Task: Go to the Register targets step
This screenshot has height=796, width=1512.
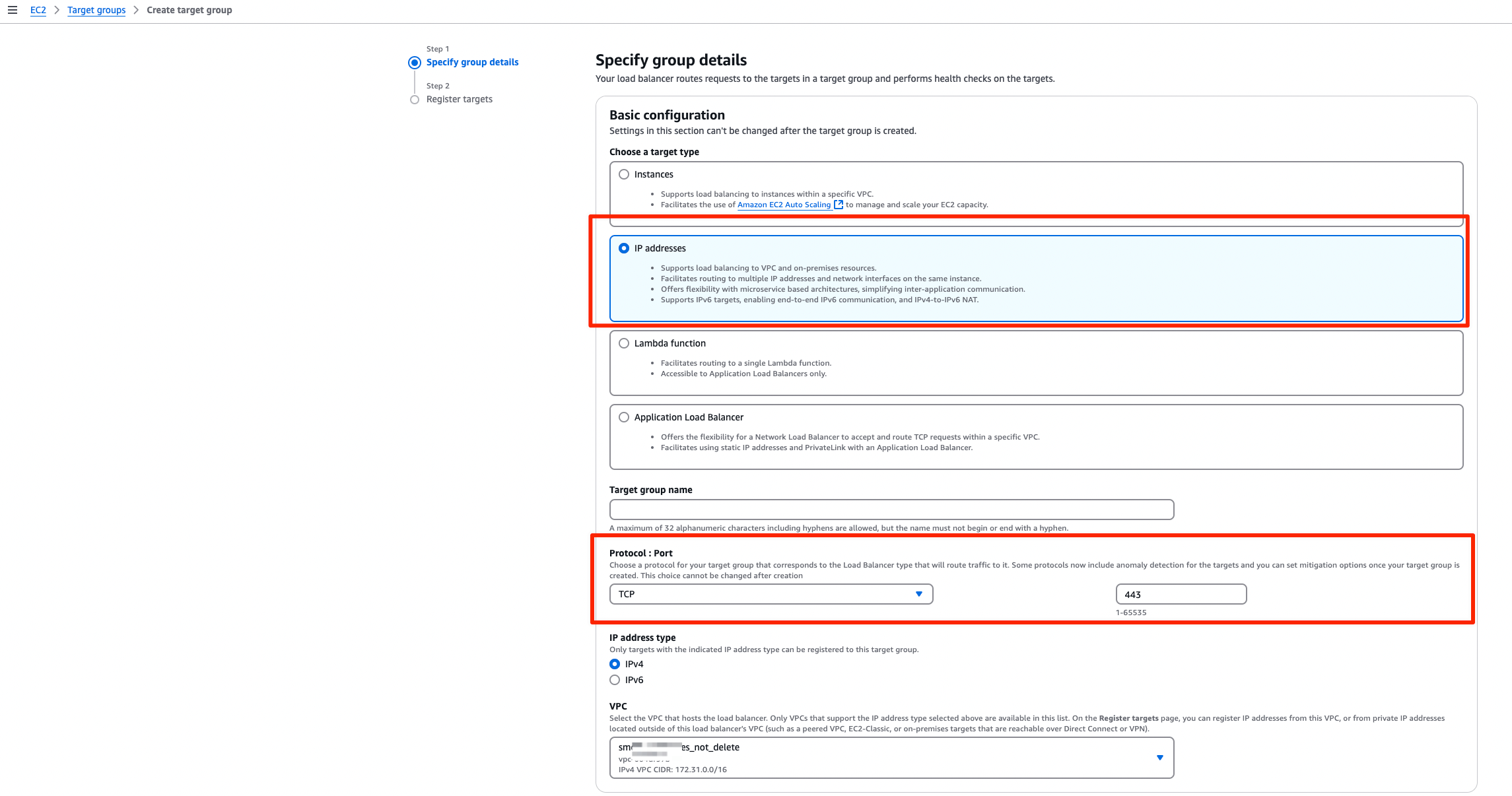Action: pyautogui.click(x=459, y=99)
